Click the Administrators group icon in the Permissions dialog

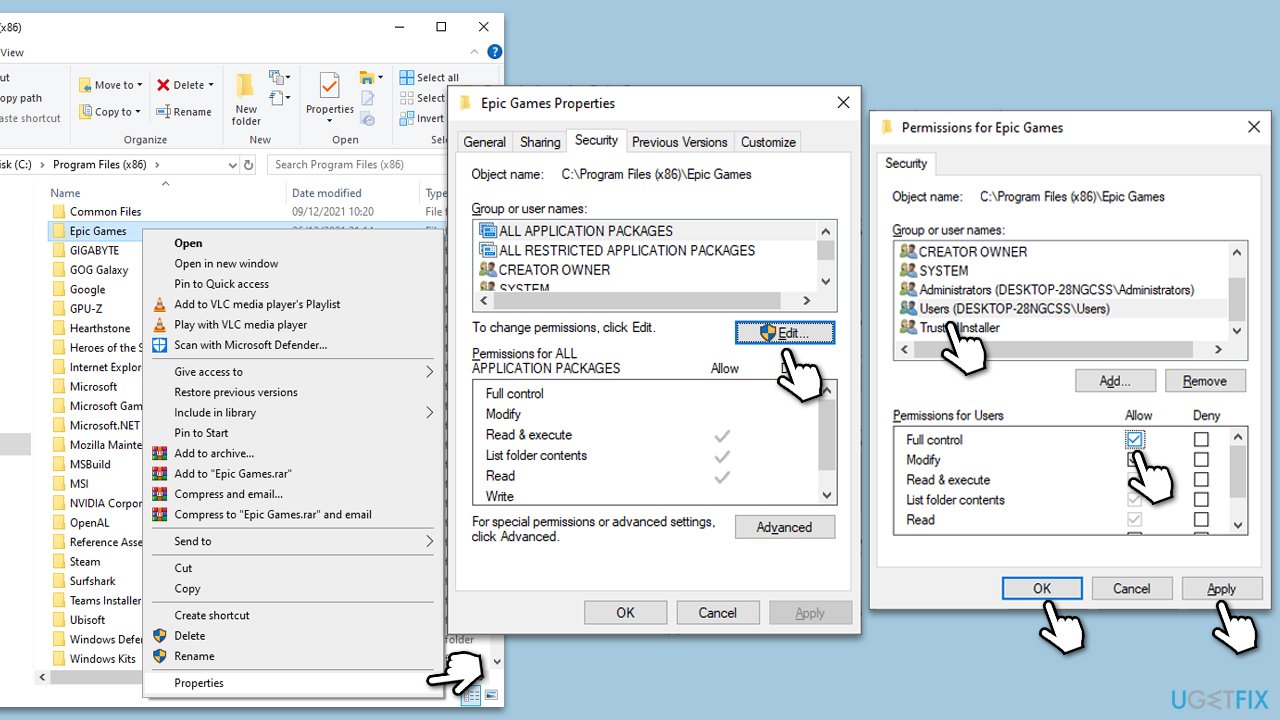908,289
